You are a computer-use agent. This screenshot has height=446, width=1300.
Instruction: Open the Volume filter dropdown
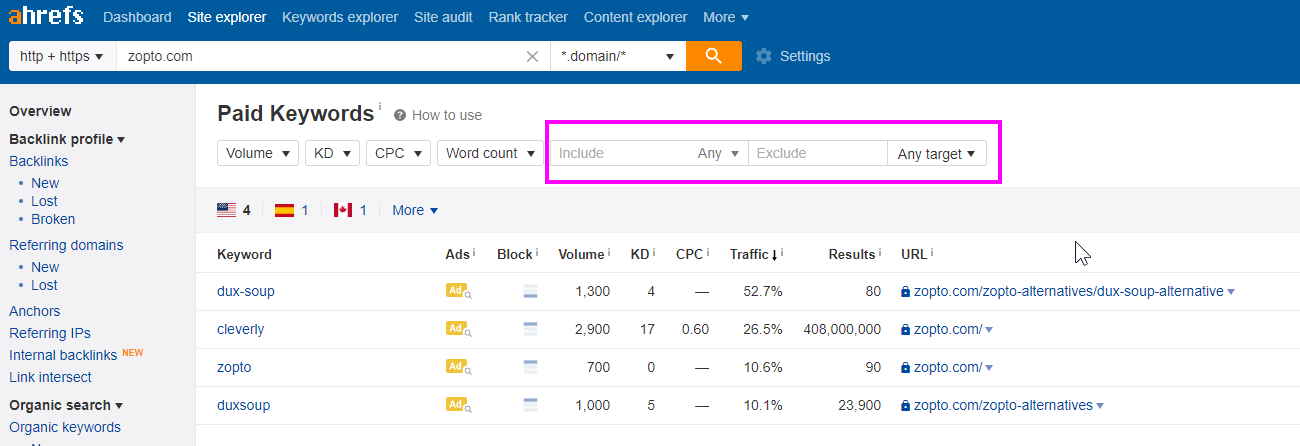coord(258,153)
